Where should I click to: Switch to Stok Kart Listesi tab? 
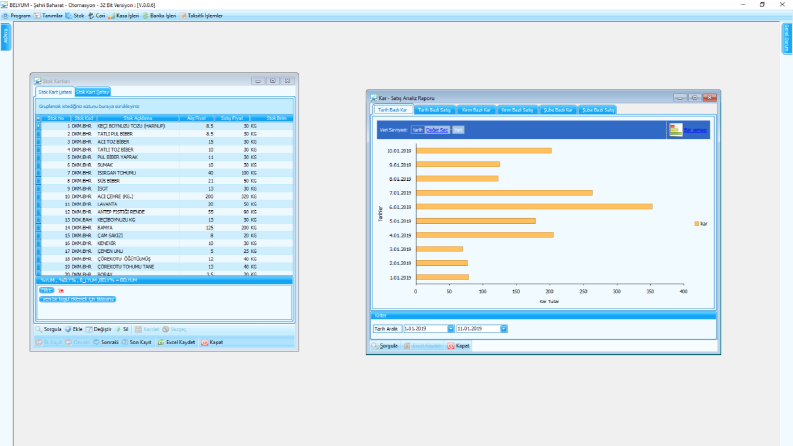point(55,92)
